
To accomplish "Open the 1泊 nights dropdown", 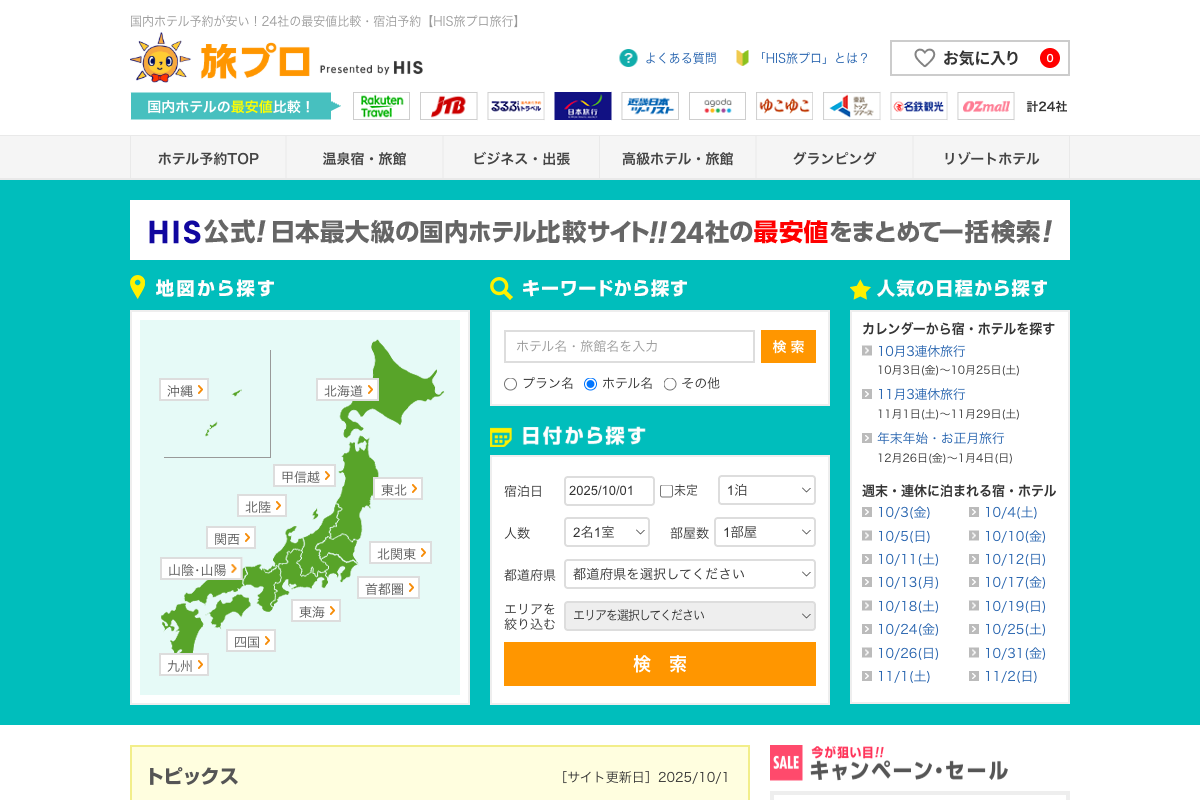I will (766, 491).
